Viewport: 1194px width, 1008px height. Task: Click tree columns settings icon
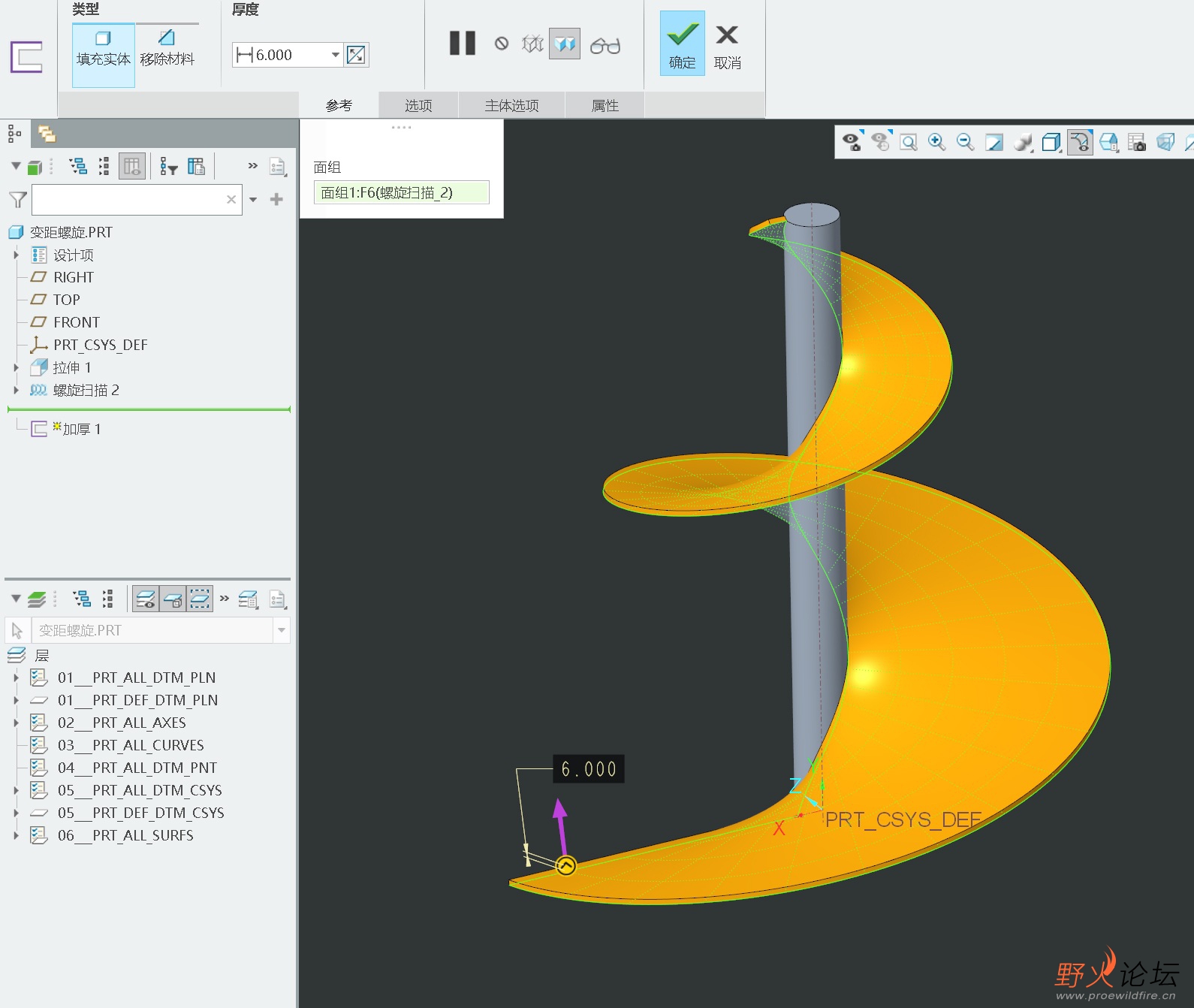[196, 166]
